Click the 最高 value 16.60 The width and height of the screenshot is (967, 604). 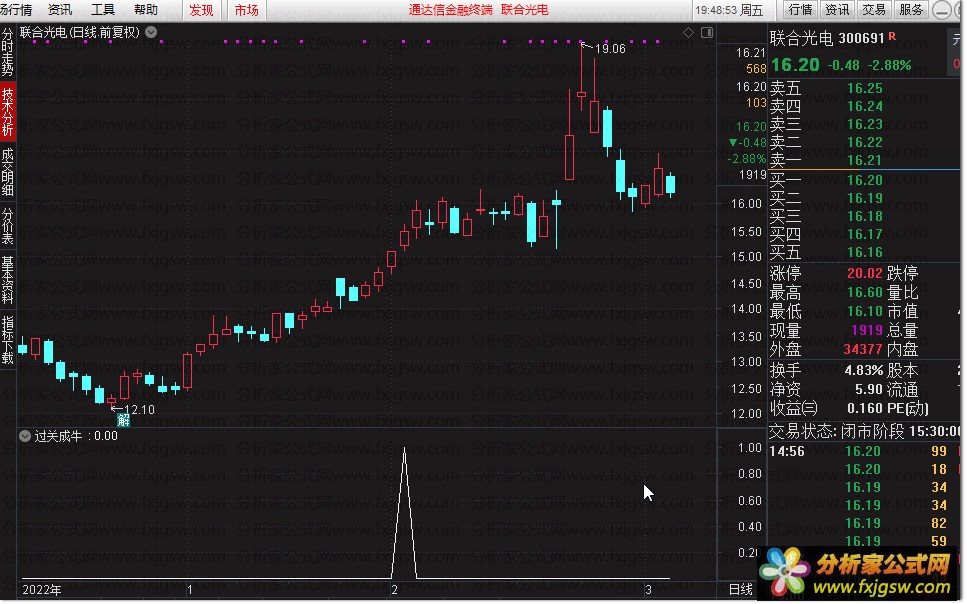coord(865,292)
